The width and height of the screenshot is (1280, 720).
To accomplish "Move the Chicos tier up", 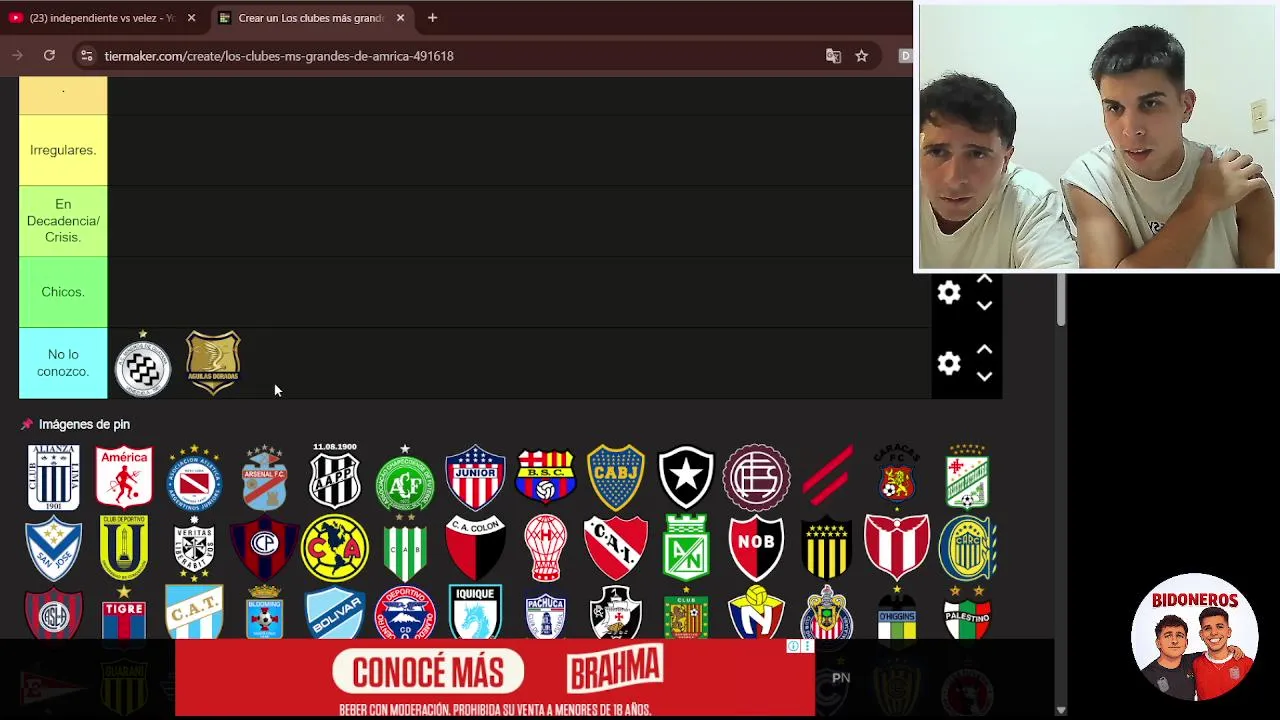I will click(x=984, y=279).
